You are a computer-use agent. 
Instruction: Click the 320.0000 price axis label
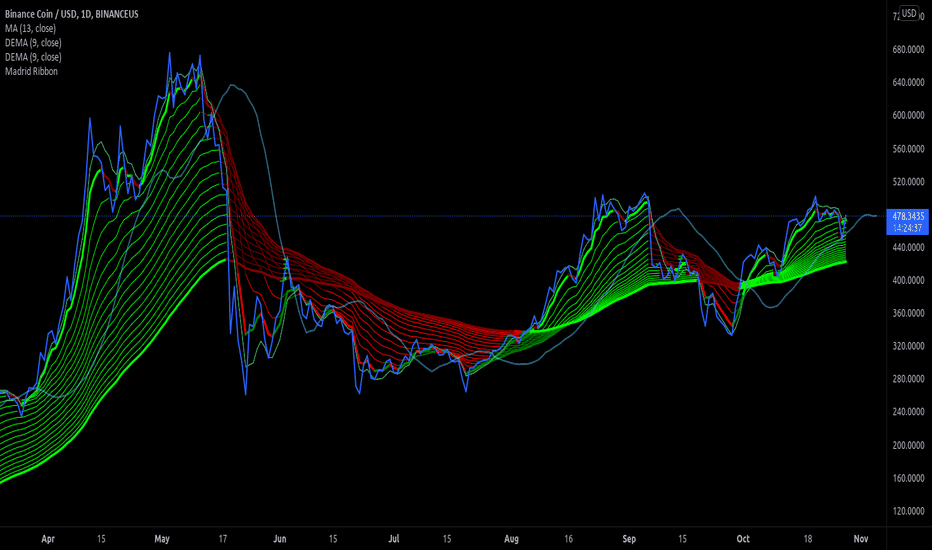(908, 346)
